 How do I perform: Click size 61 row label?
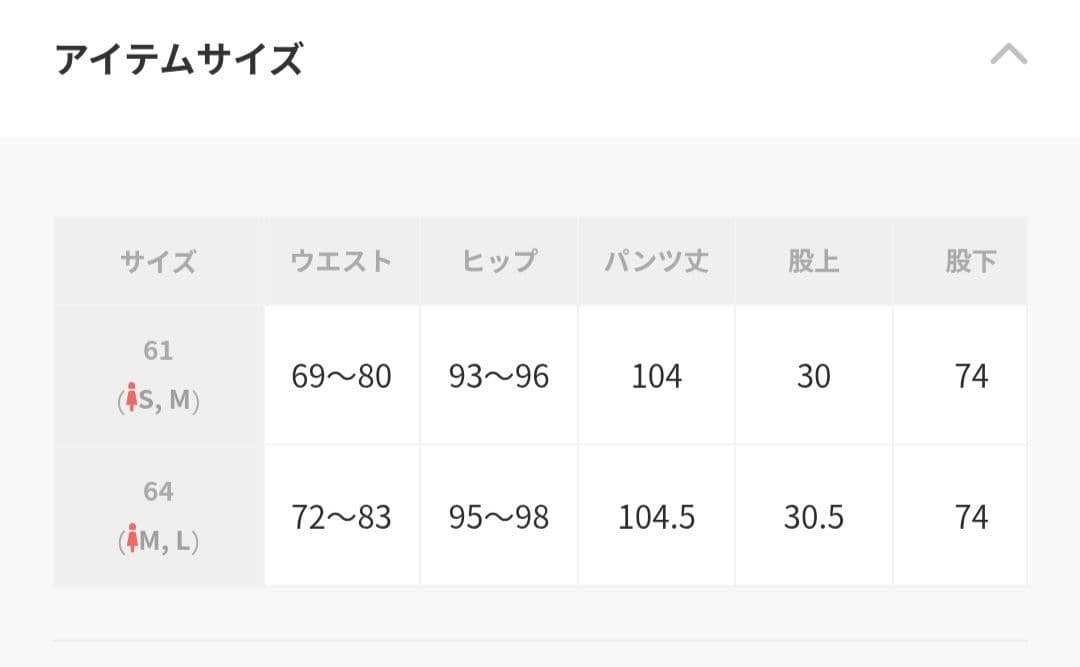(158, 376)
